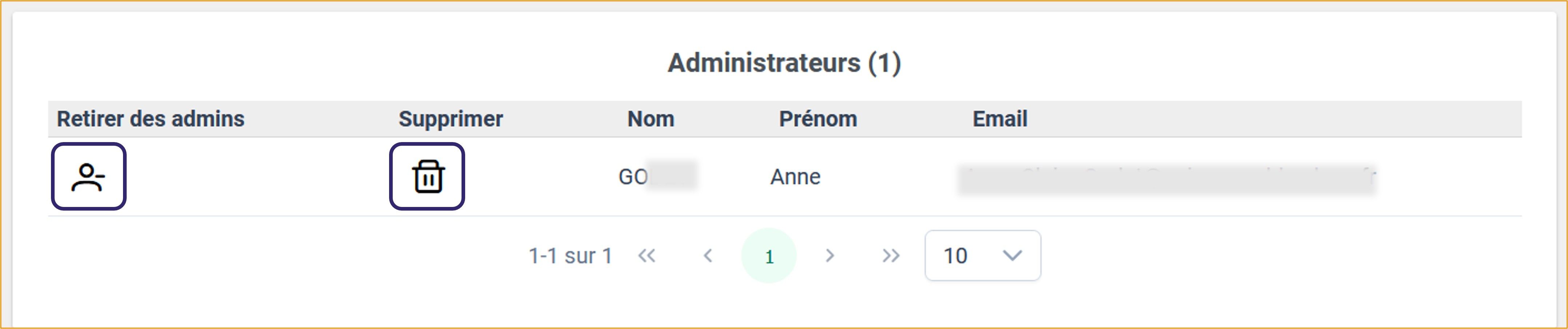
Task: Click the down chevron in the rows-per-page selector
Action: (1011, 256)
